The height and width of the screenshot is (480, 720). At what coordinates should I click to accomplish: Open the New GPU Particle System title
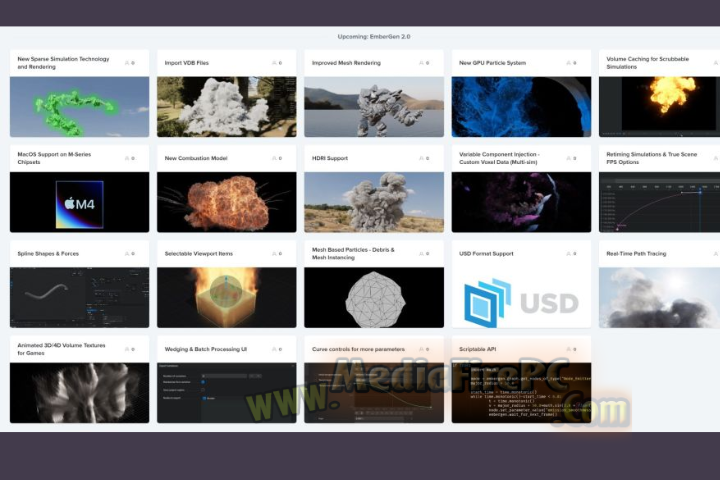492,63
